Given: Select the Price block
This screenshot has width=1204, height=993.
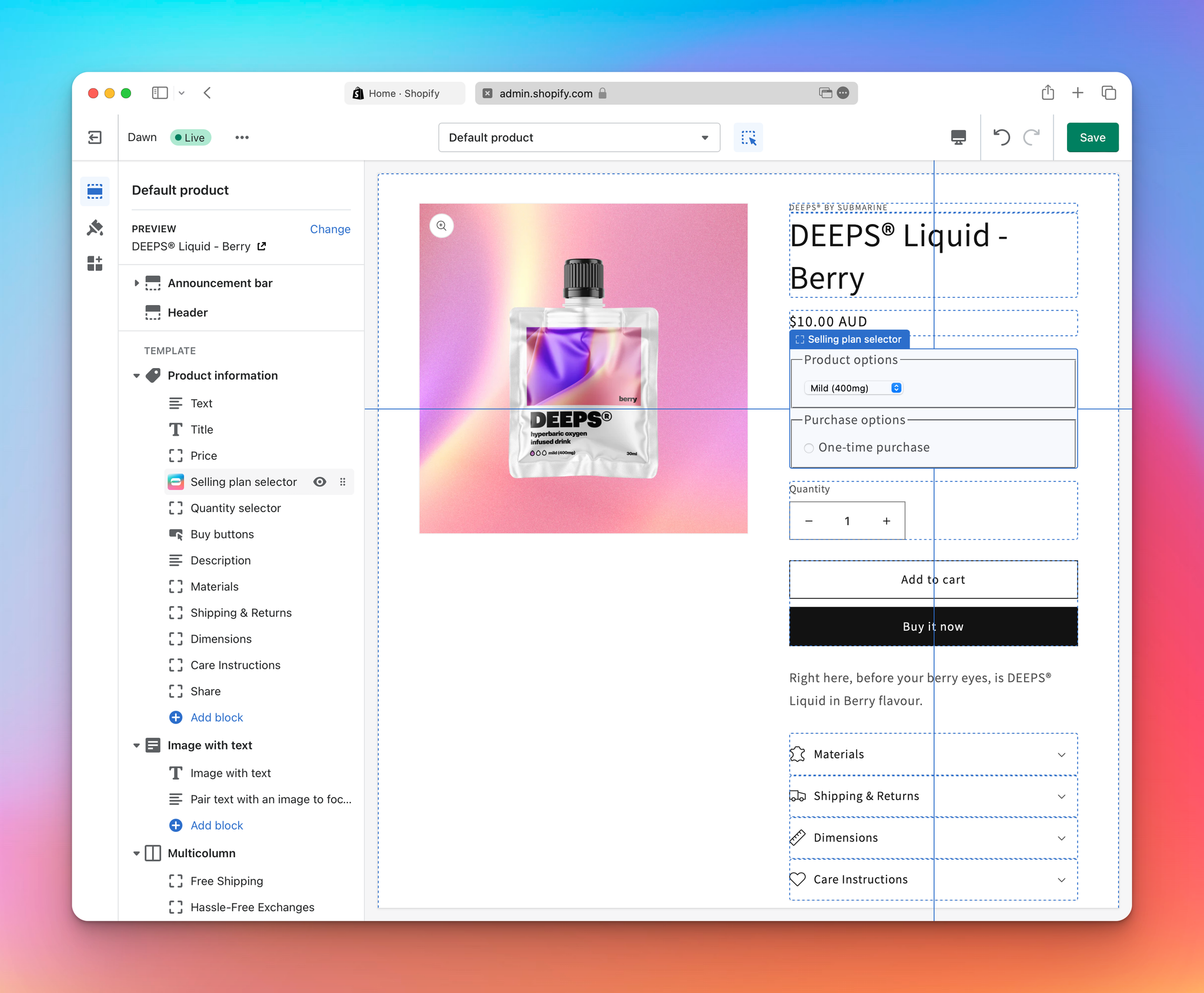Looking at the screenshot, I should click(203, 456).
